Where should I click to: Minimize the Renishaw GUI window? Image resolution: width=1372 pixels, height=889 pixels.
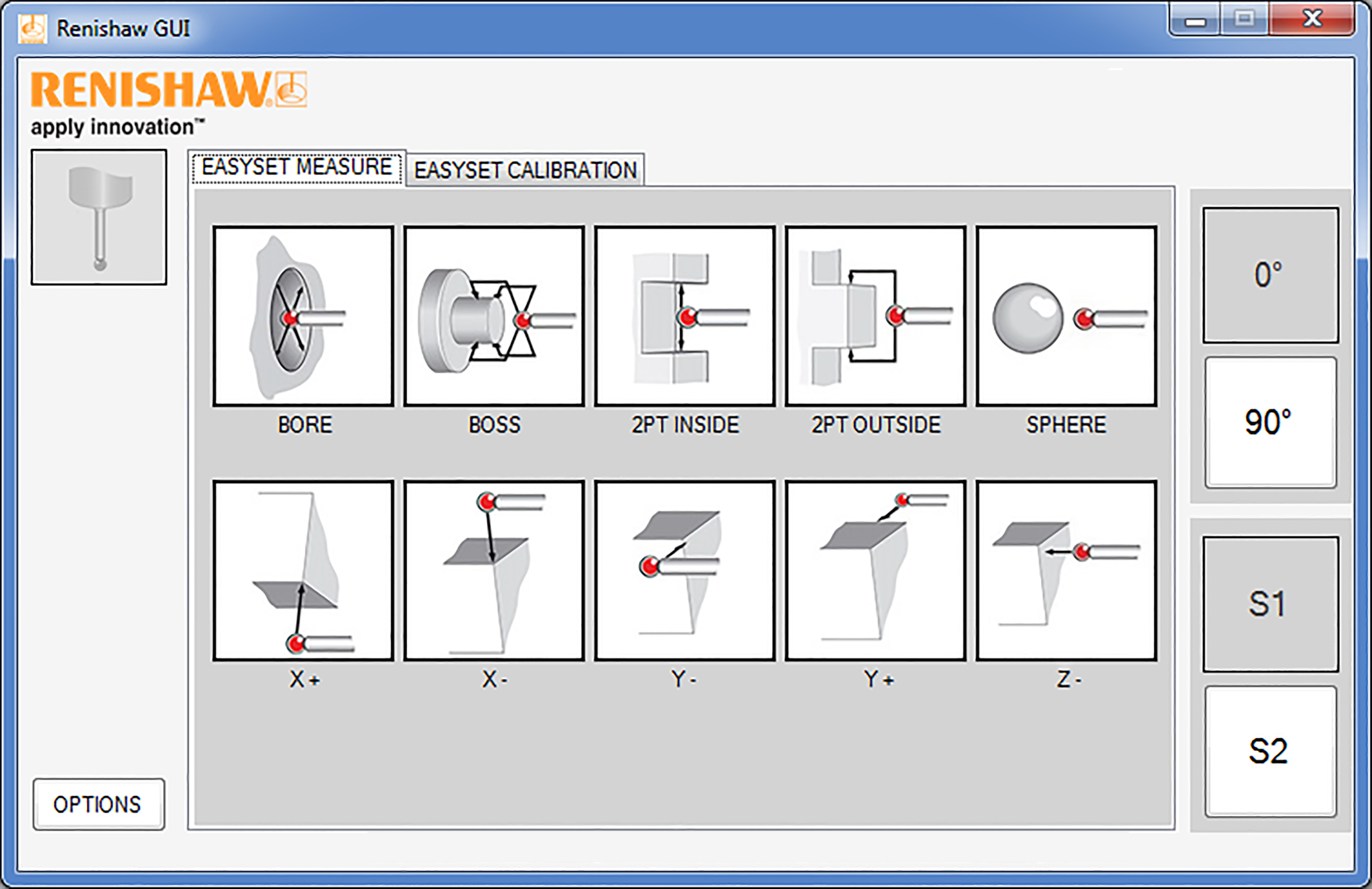(x=1195, y=22)
